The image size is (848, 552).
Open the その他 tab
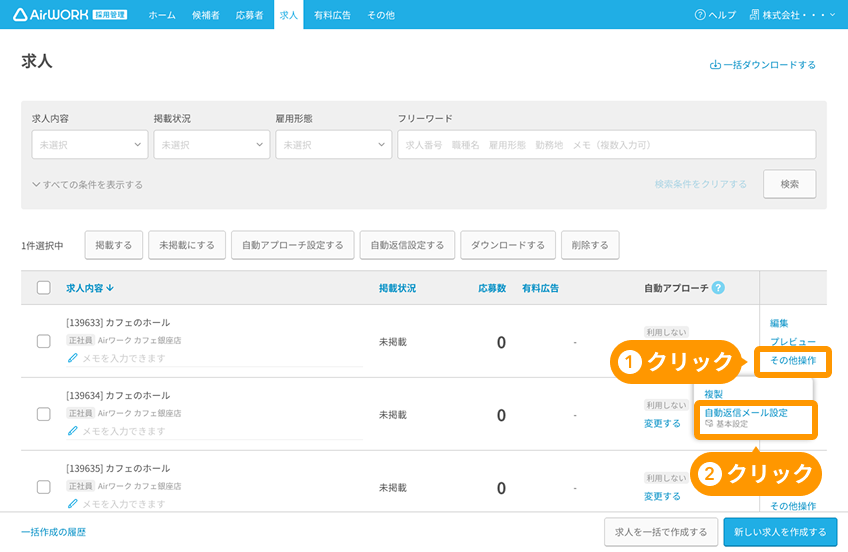pyautogui.click(x=381, y=15)
